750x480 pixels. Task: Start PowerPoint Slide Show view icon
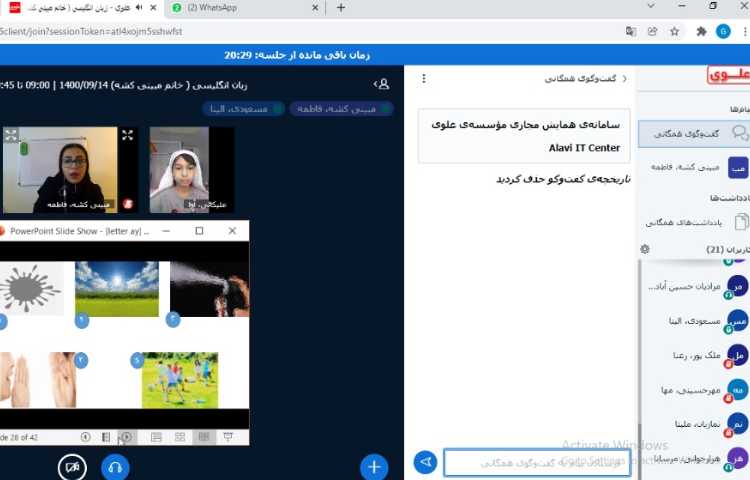228,437
